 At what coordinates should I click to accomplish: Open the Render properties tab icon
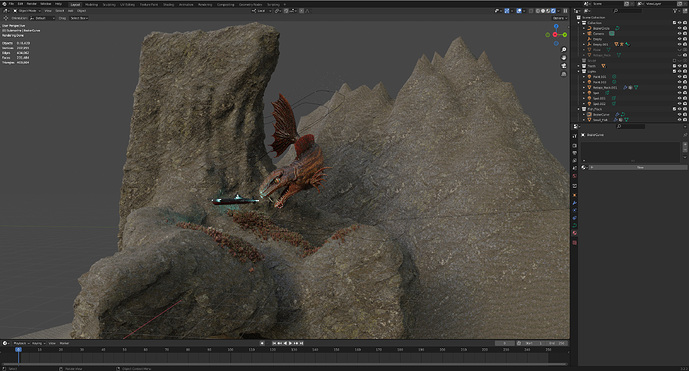574,145
